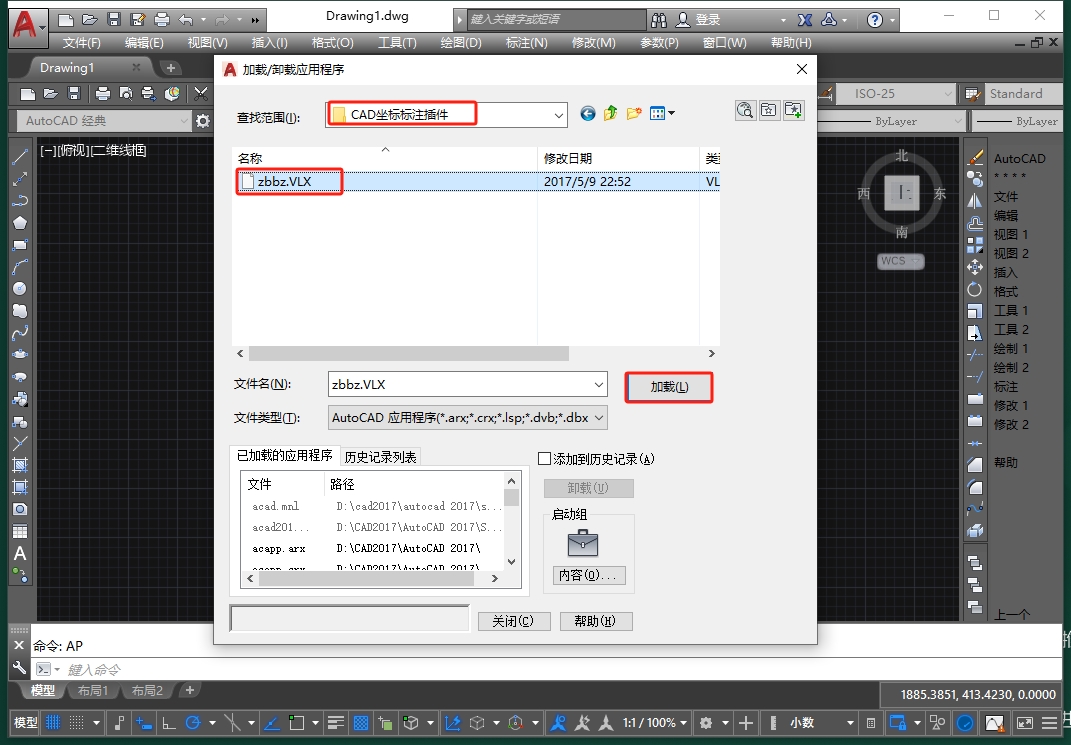Toggle grid display in the status bar
Image resolution: width=1071 pixels, height=745 pixels.
click(53, 722)
